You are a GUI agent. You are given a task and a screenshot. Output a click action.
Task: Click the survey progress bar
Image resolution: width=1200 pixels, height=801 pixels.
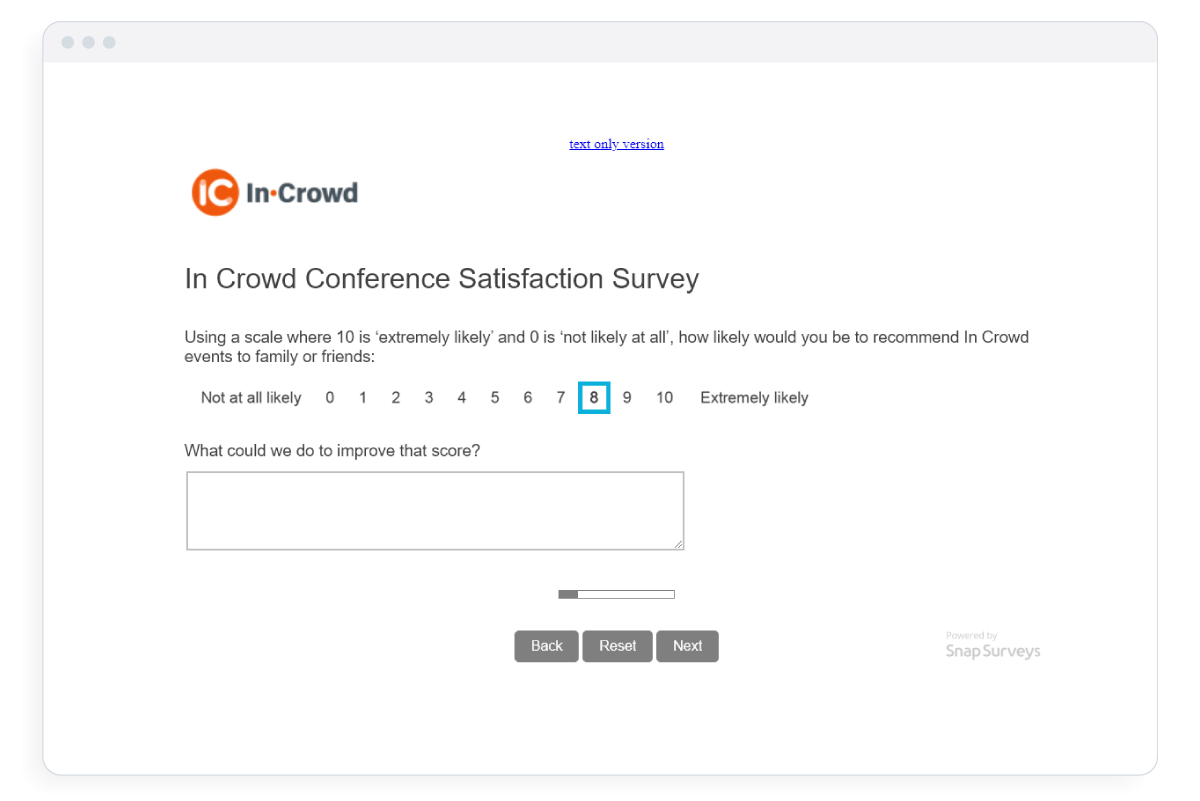point(616,594)
